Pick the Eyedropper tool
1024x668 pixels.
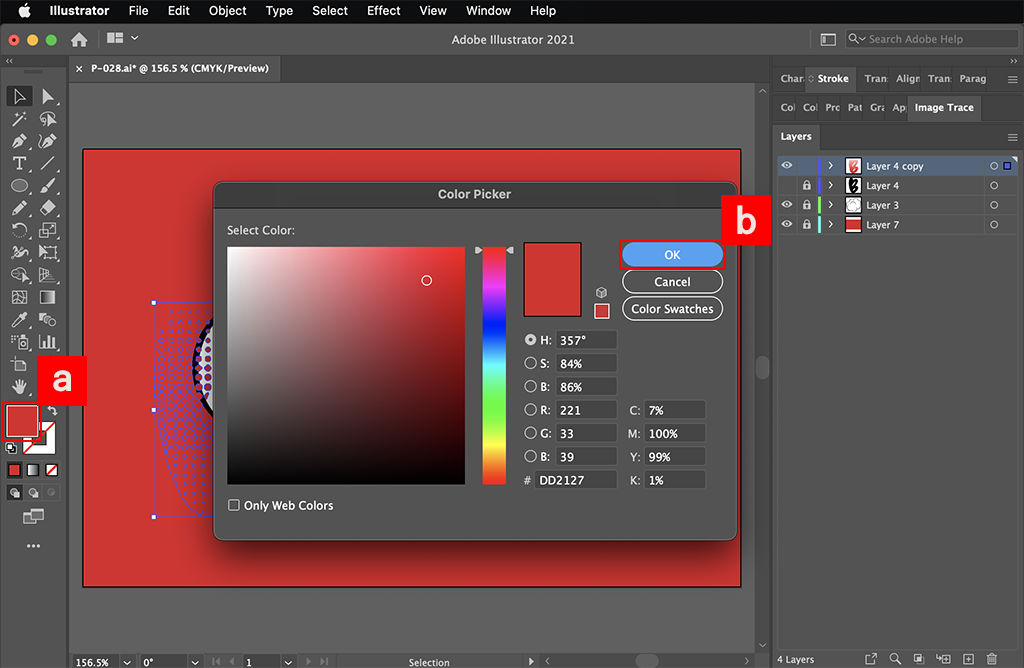pos(19,319)
